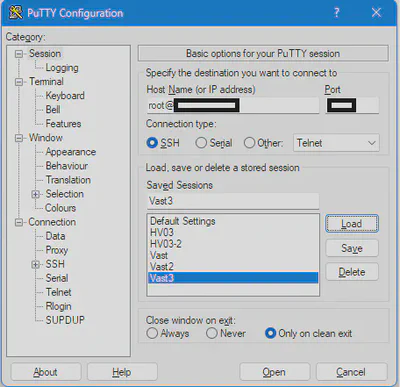The width and height of the screenshot is (400, 387).
Task: Open the SUPDUP category
Action: click(65, 320)
